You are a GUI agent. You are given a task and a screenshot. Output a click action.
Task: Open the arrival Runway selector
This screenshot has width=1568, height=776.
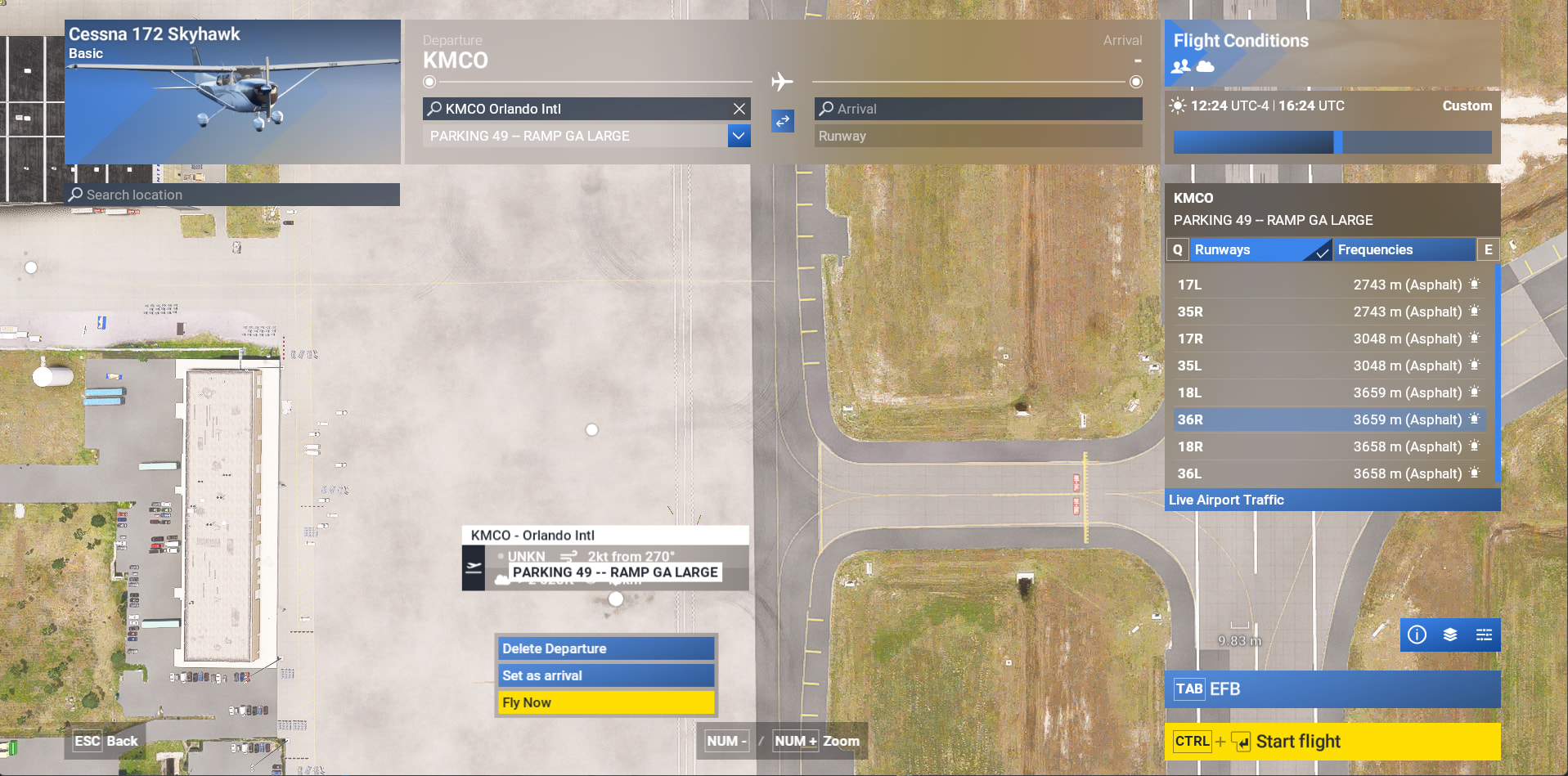coord(978,136)
